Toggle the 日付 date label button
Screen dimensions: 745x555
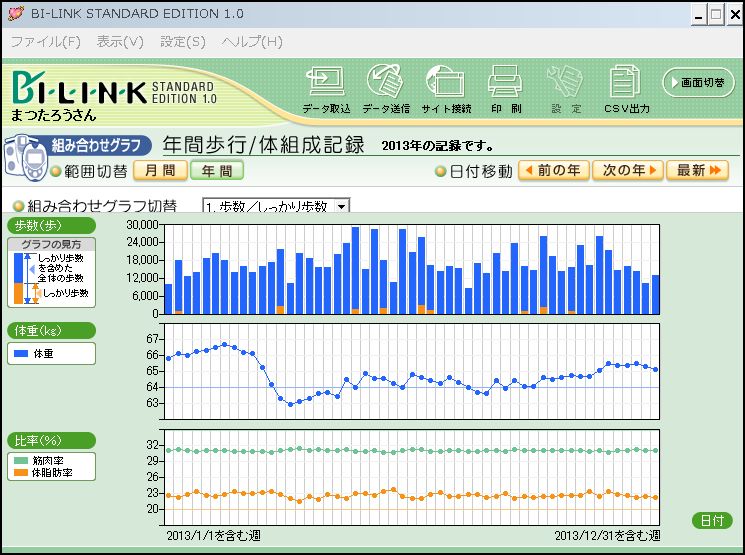(x=712, y=520)
